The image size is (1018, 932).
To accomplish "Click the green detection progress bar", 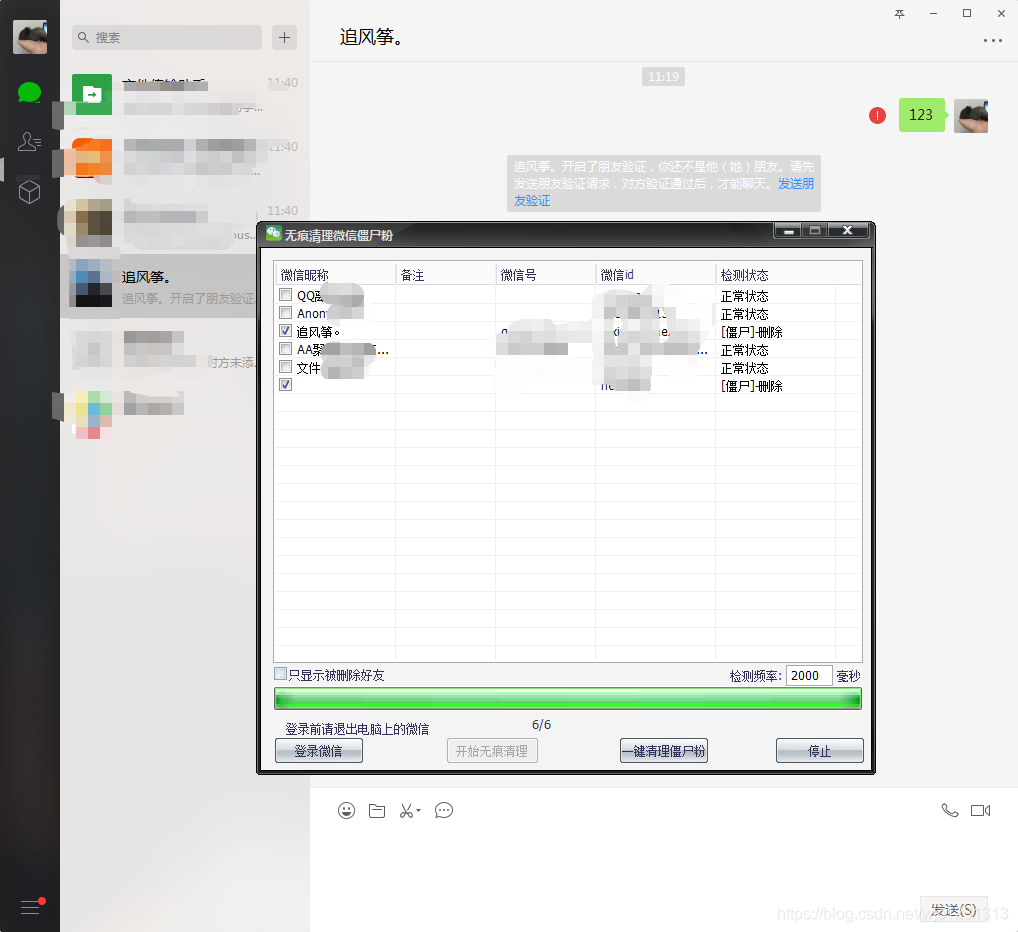I will (x=568, y=699).
